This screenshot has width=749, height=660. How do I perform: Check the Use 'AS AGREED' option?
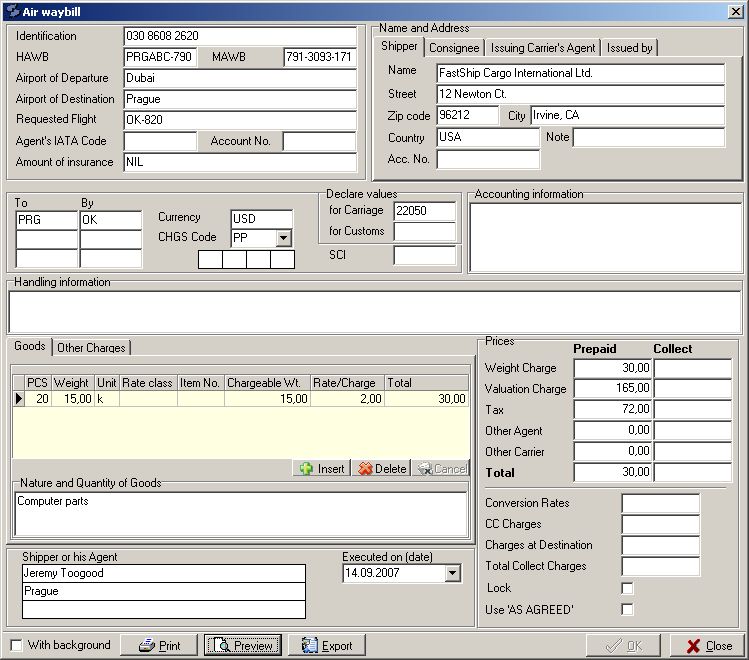tap(627, 609)
